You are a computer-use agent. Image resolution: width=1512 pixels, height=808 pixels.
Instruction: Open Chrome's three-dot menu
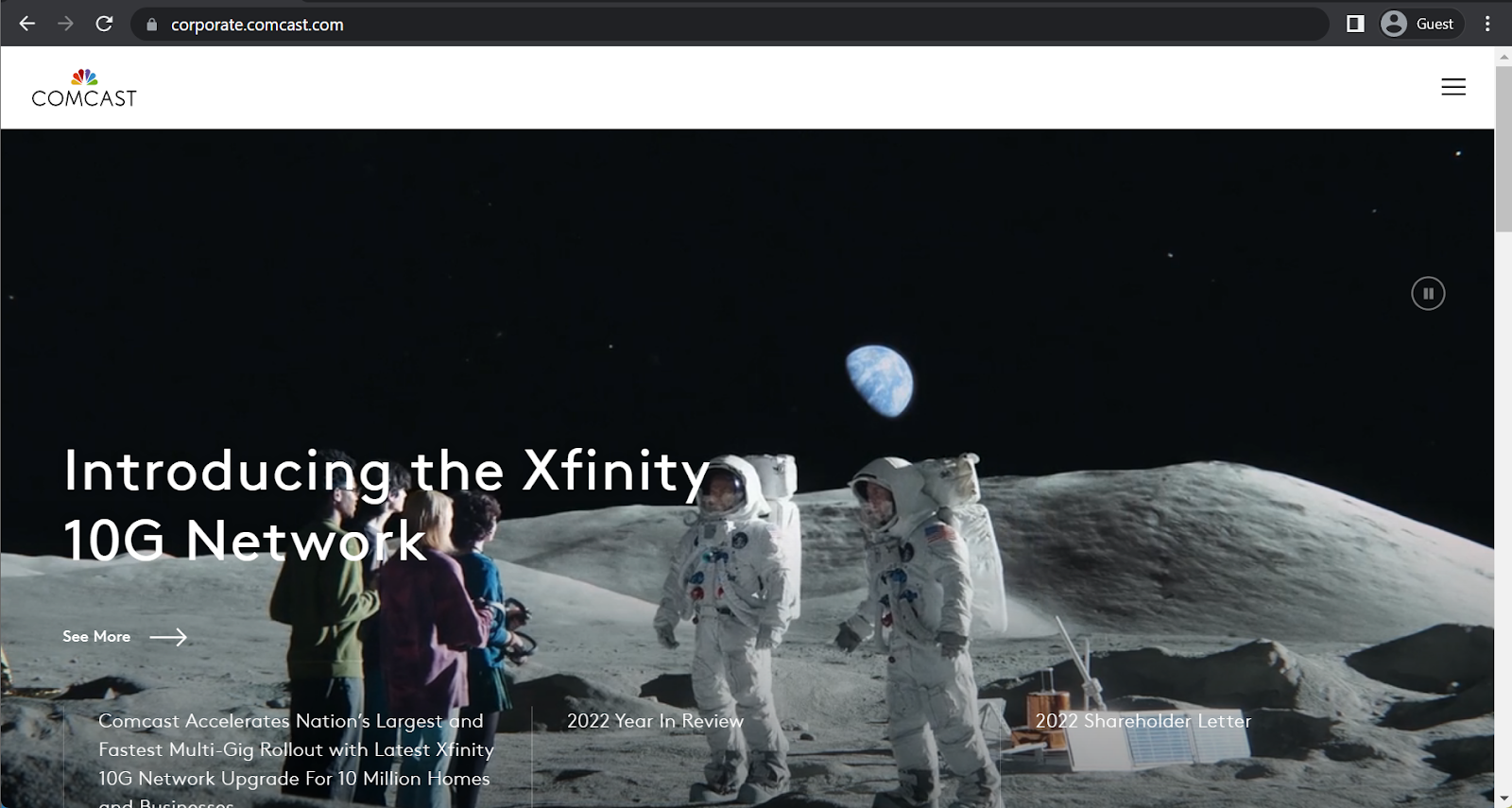click(x=1487, y=24)
